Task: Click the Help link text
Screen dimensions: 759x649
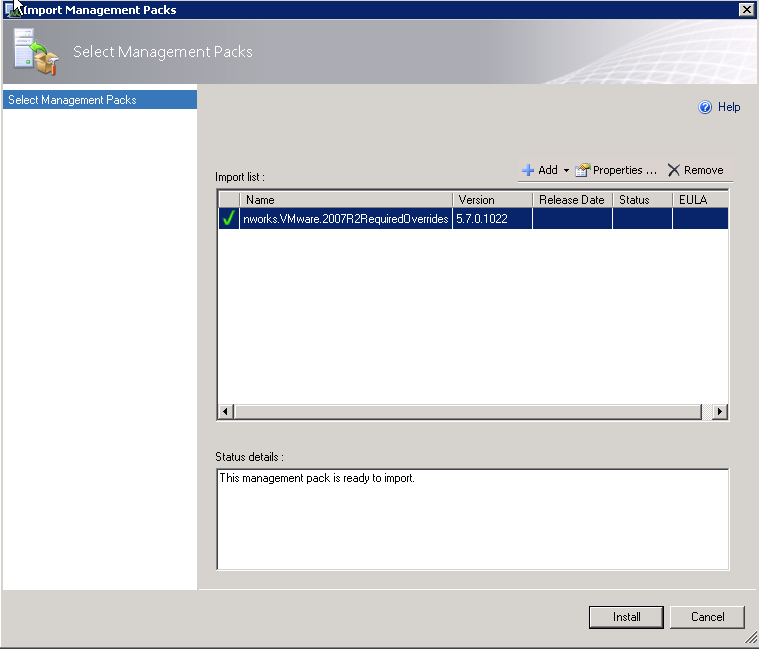Action: (729, 107)
